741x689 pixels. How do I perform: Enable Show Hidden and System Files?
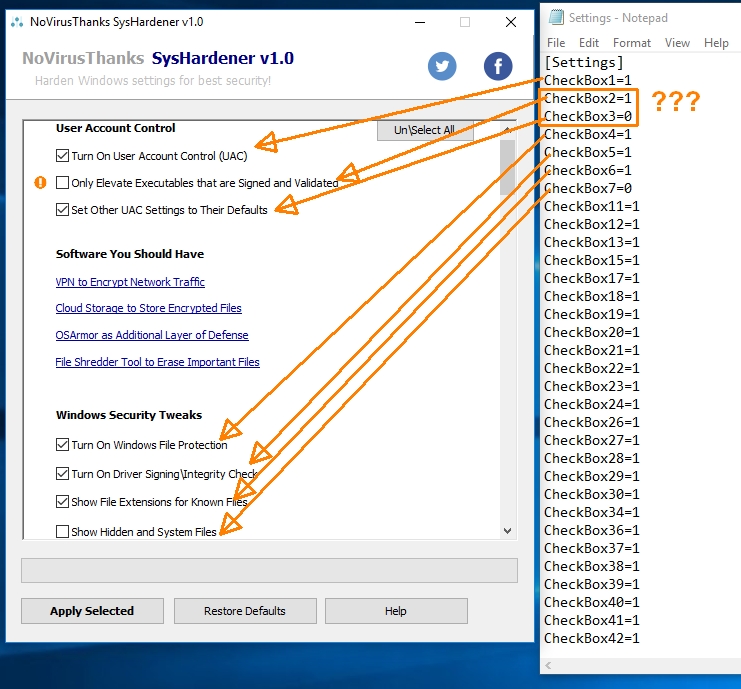pyautogui.click(x=62, y=532)
